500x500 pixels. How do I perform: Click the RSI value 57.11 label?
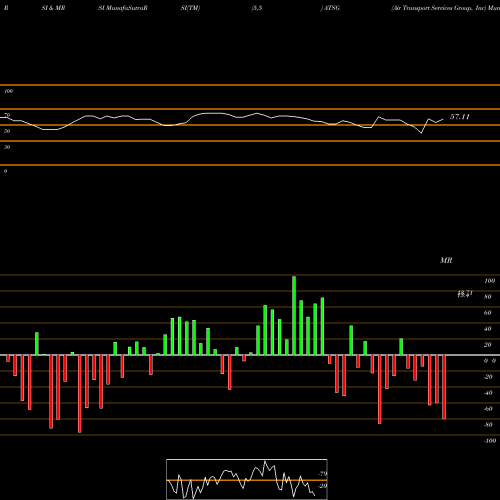pyautogui.click(x=460, y=117)
